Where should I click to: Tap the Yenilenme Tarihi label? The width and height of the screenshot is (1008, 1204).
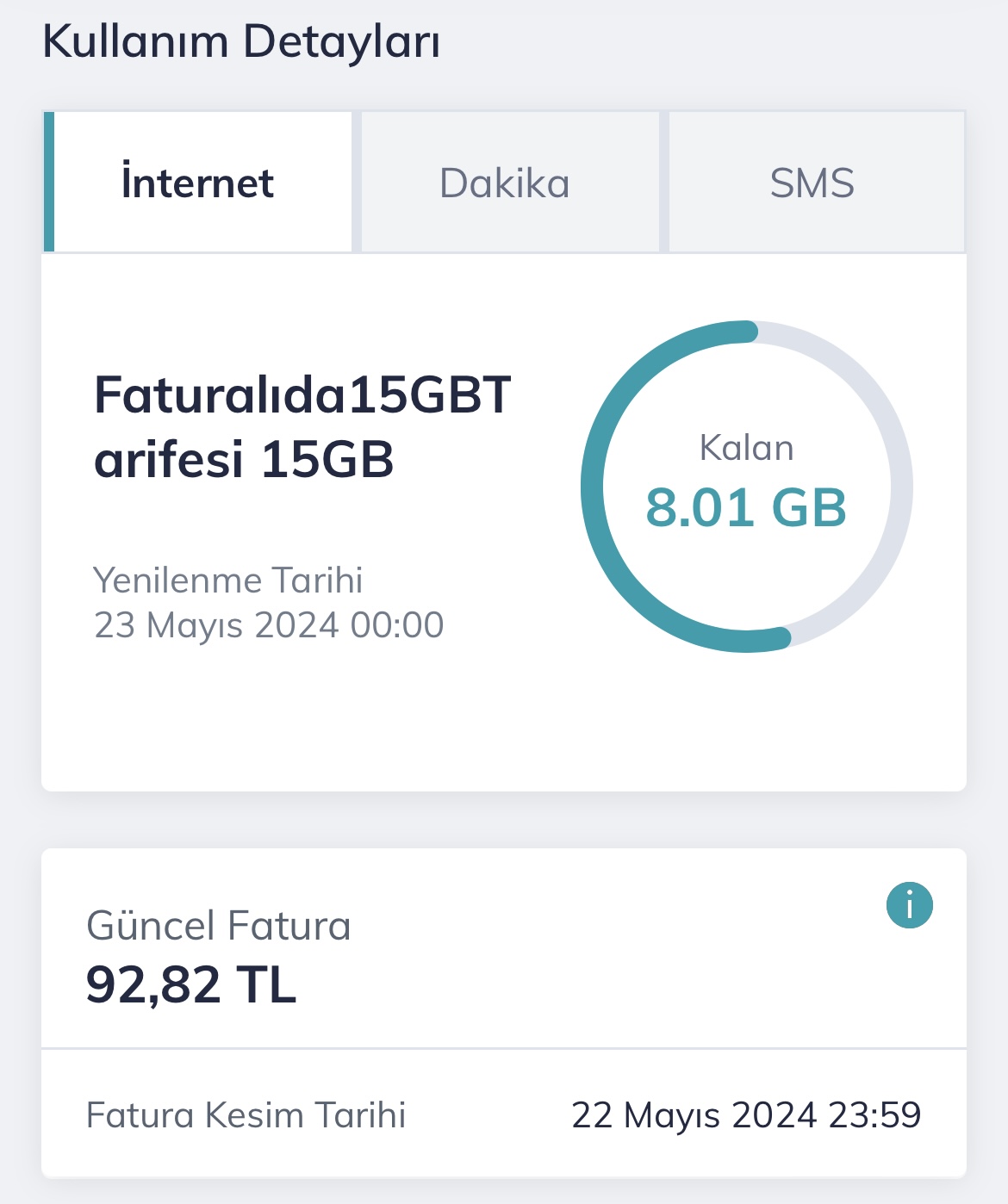click(227, 580)
